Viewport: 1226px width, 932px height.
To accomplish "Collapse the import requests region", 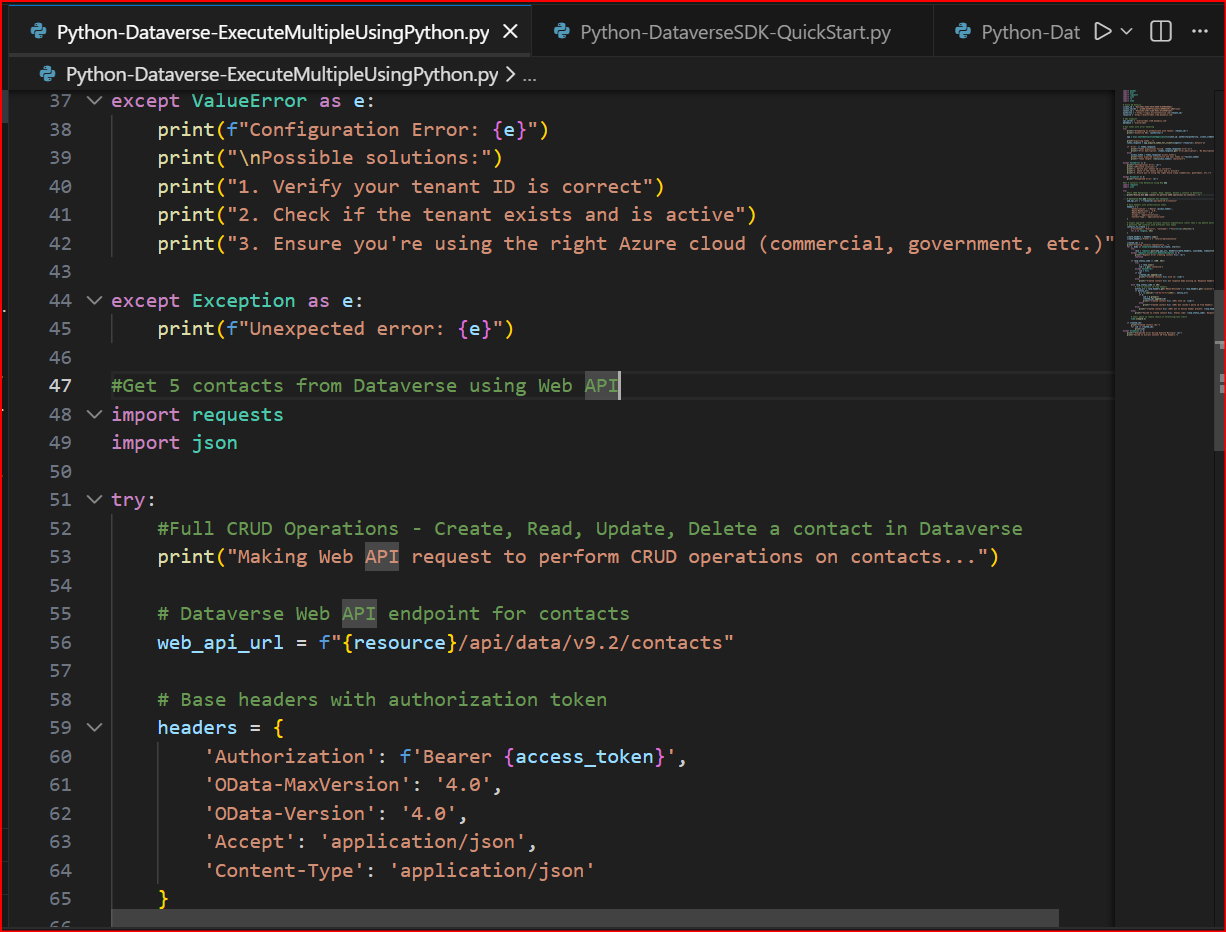I will tap(93, 414).
